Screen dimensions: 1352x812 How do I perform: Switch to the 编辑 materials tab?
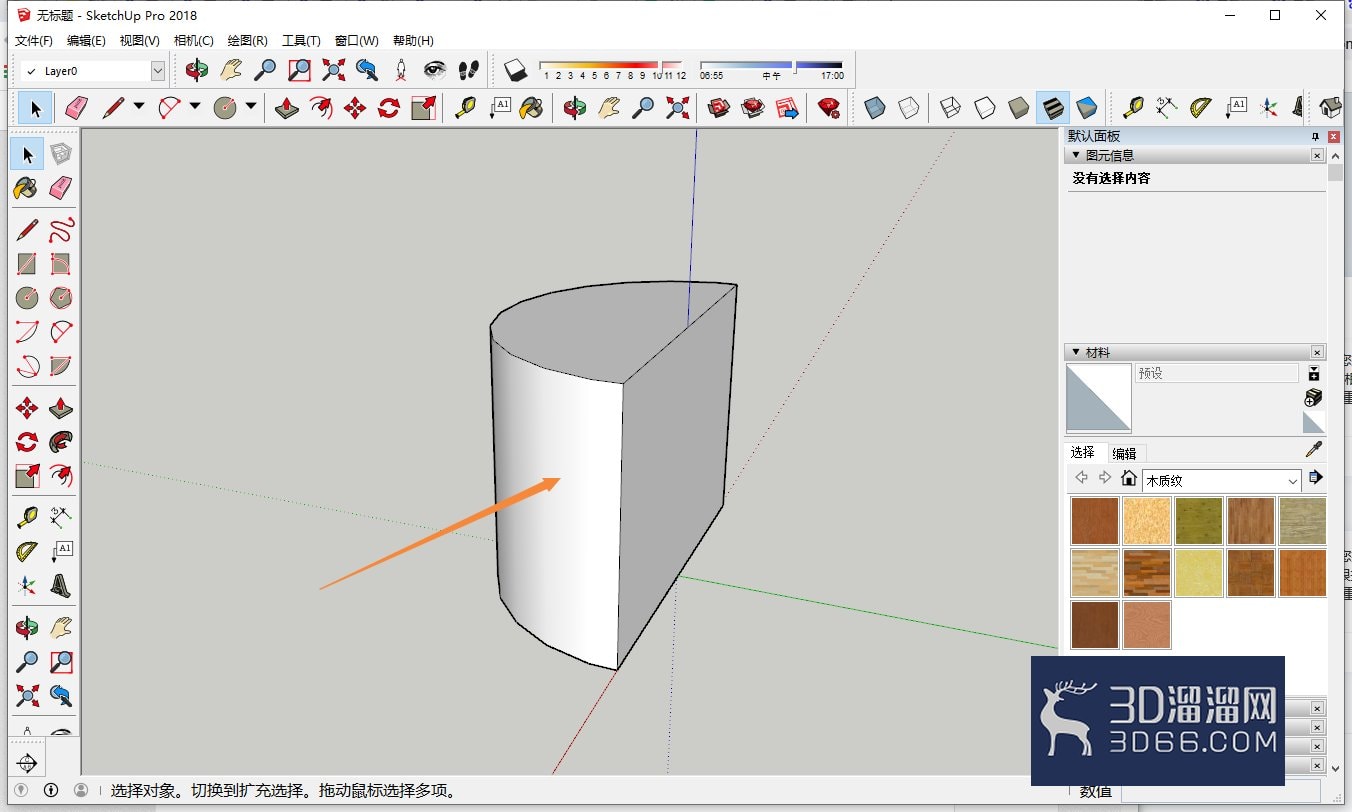click(x=1124, y=453)
